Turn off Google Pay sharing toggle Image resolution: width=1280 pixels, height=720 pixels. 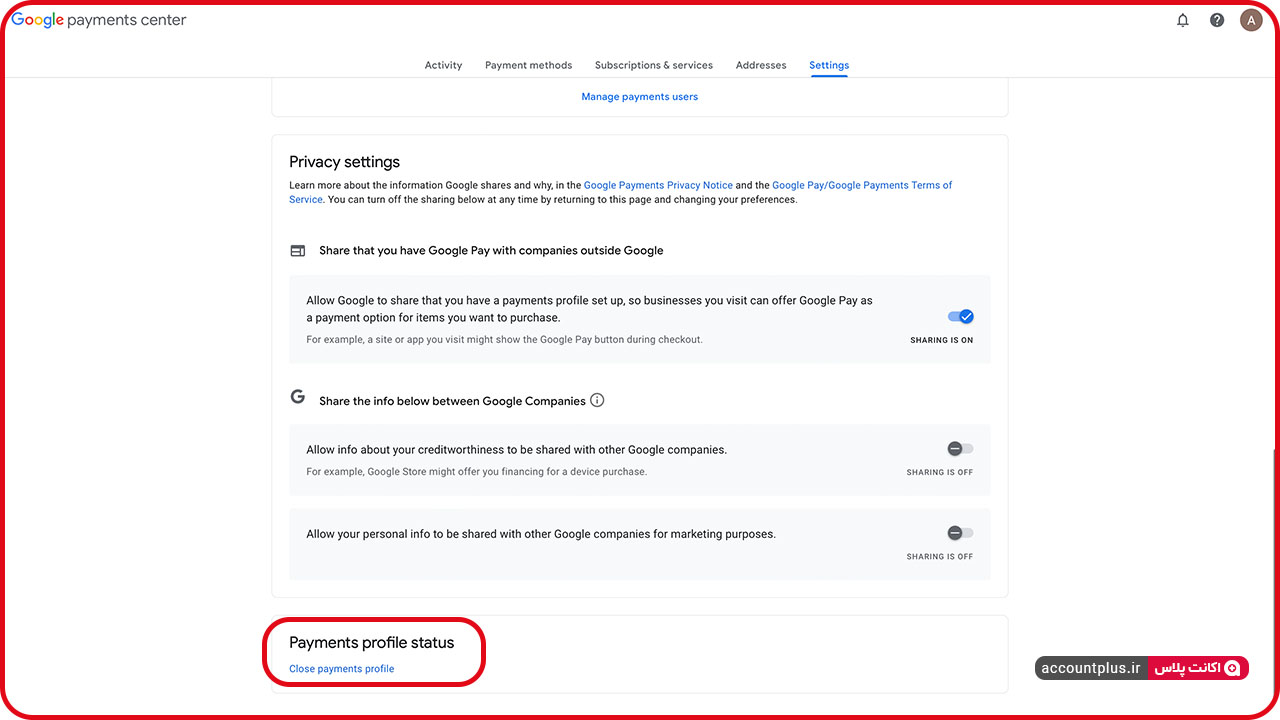click(960, 316)
